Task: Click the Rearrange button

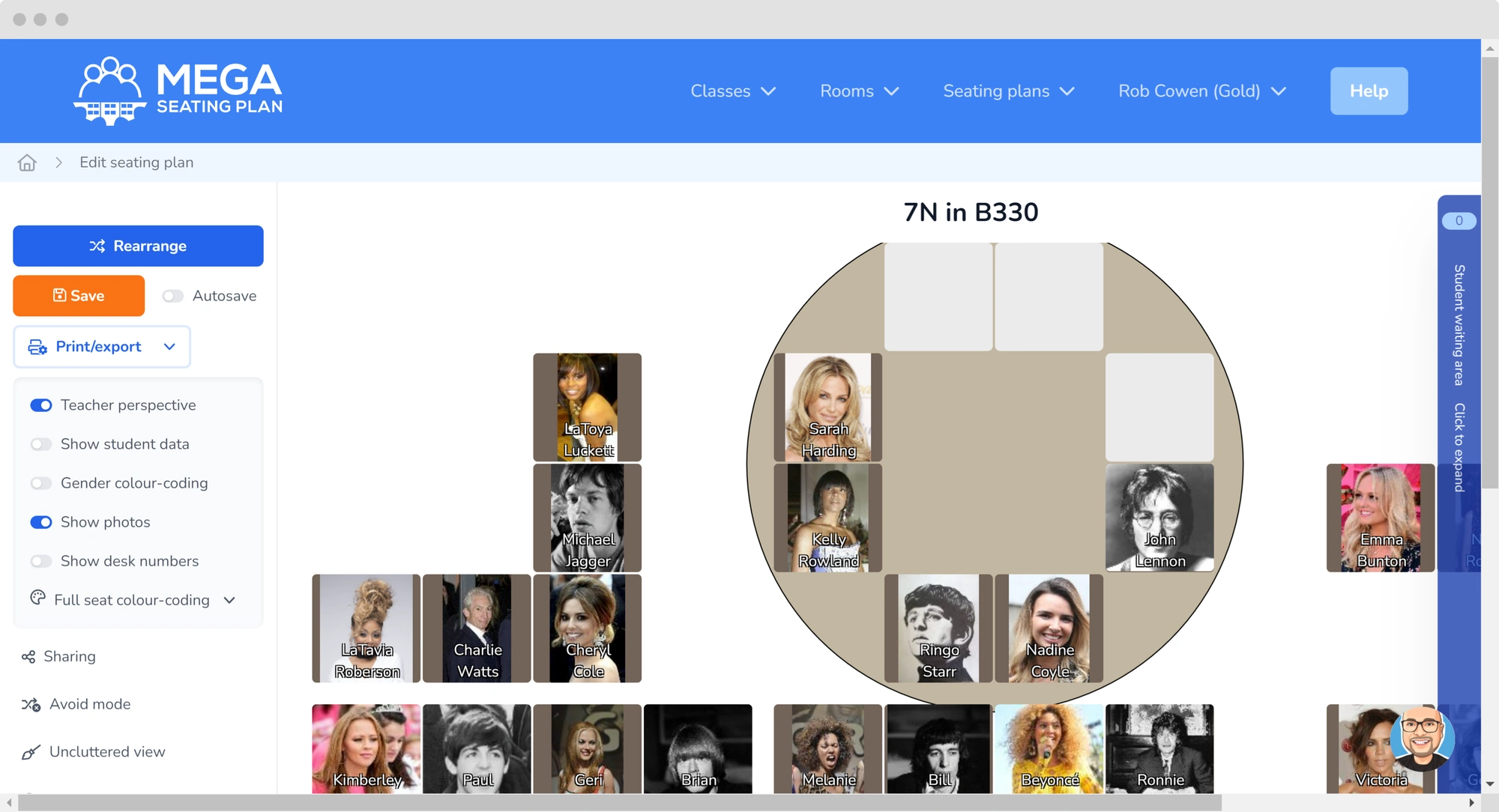Action: (138, 246)
